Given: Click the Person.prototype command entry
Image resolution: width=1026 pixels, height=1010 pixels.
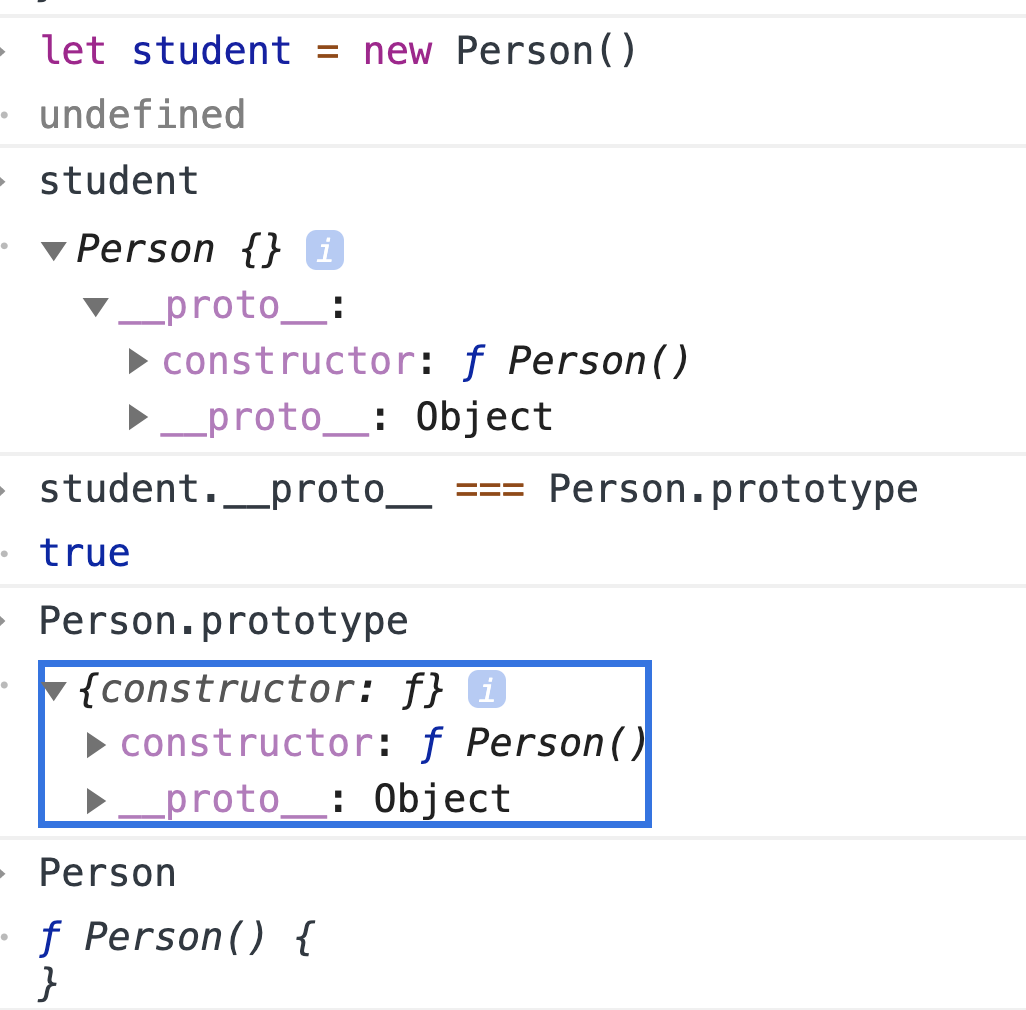Looking at the screenshot, I should pos(223,621).
